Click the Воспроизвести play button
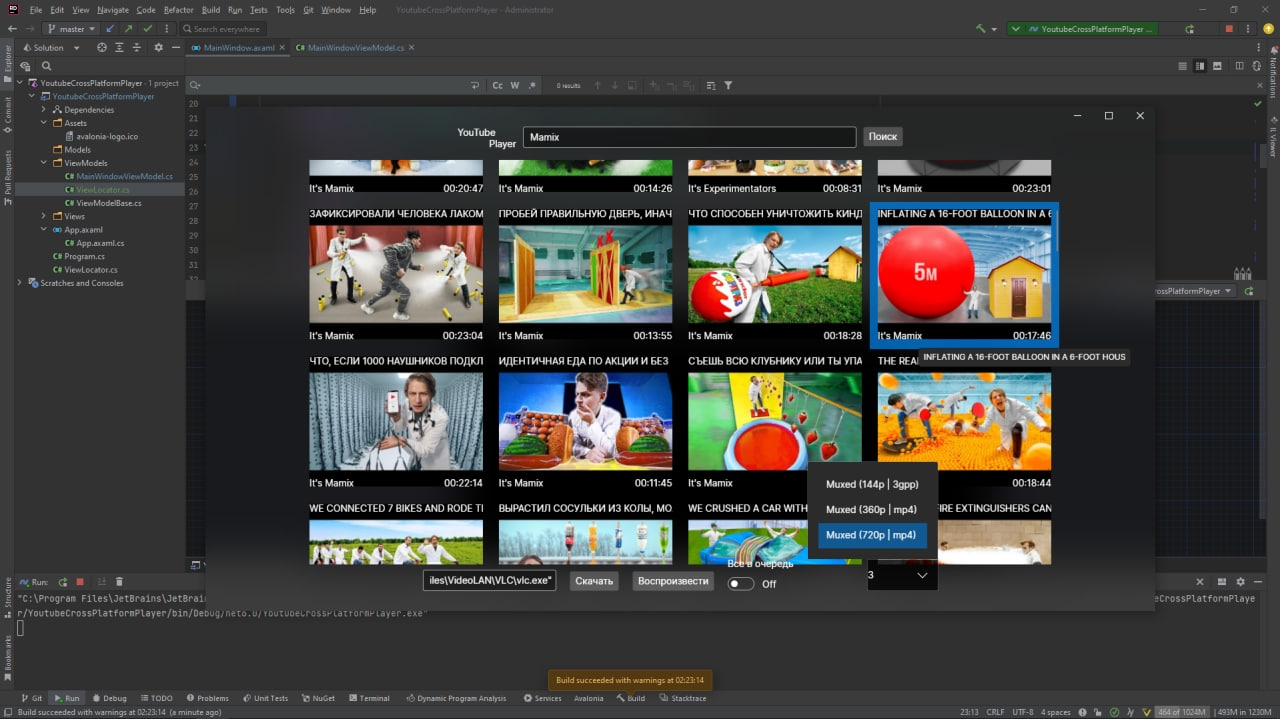Image resolution: width=1280 pixels, height=719 pixels. (673, 581)
